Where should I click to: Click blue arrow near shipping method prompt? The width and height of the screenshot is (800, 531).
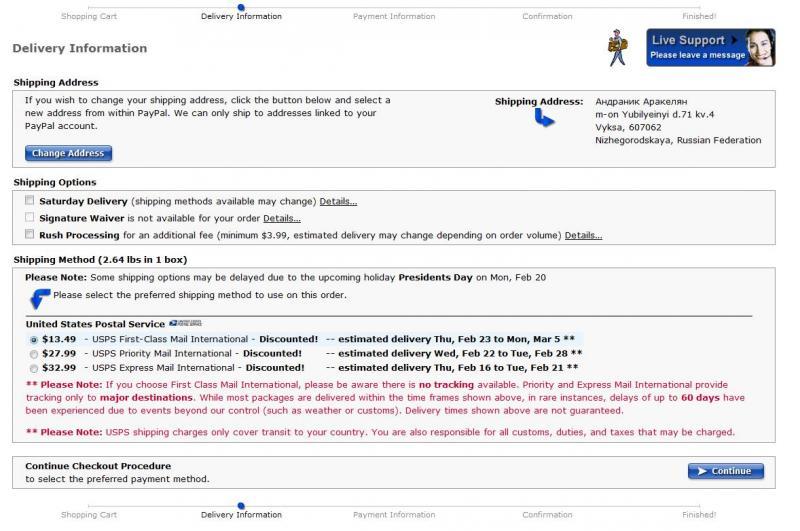point(39,297)
